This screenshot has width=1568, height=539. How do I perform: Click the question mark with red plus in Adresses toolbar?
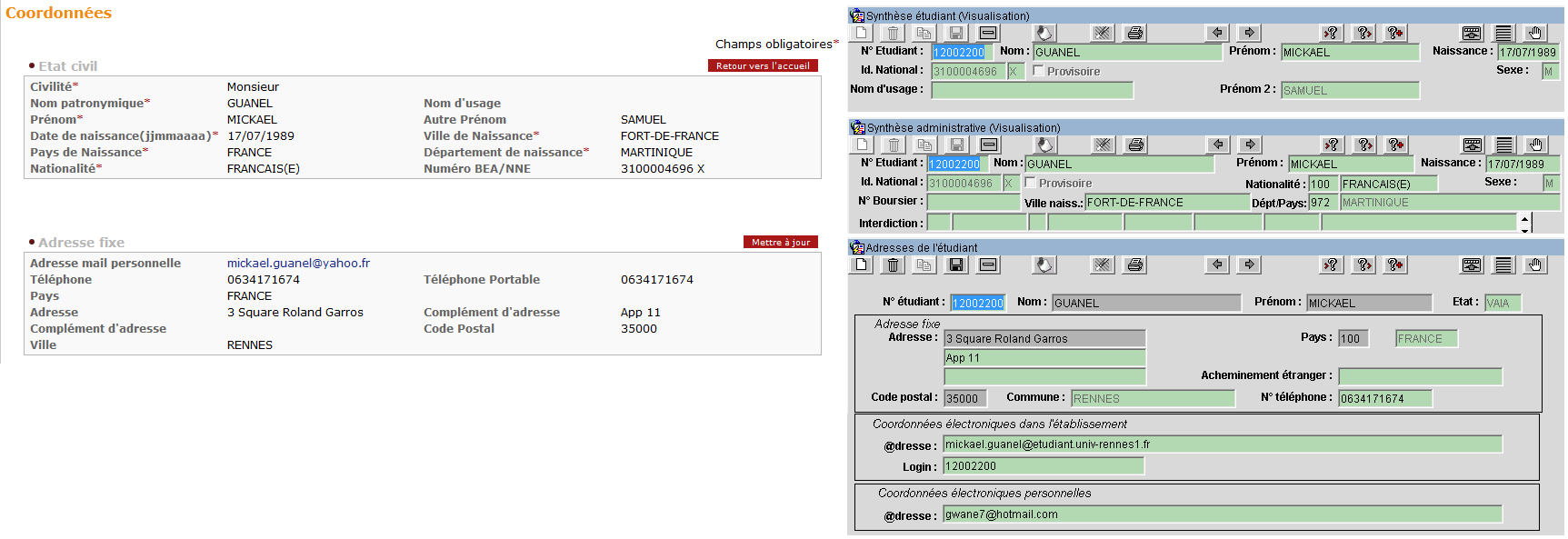[1394, 265]
